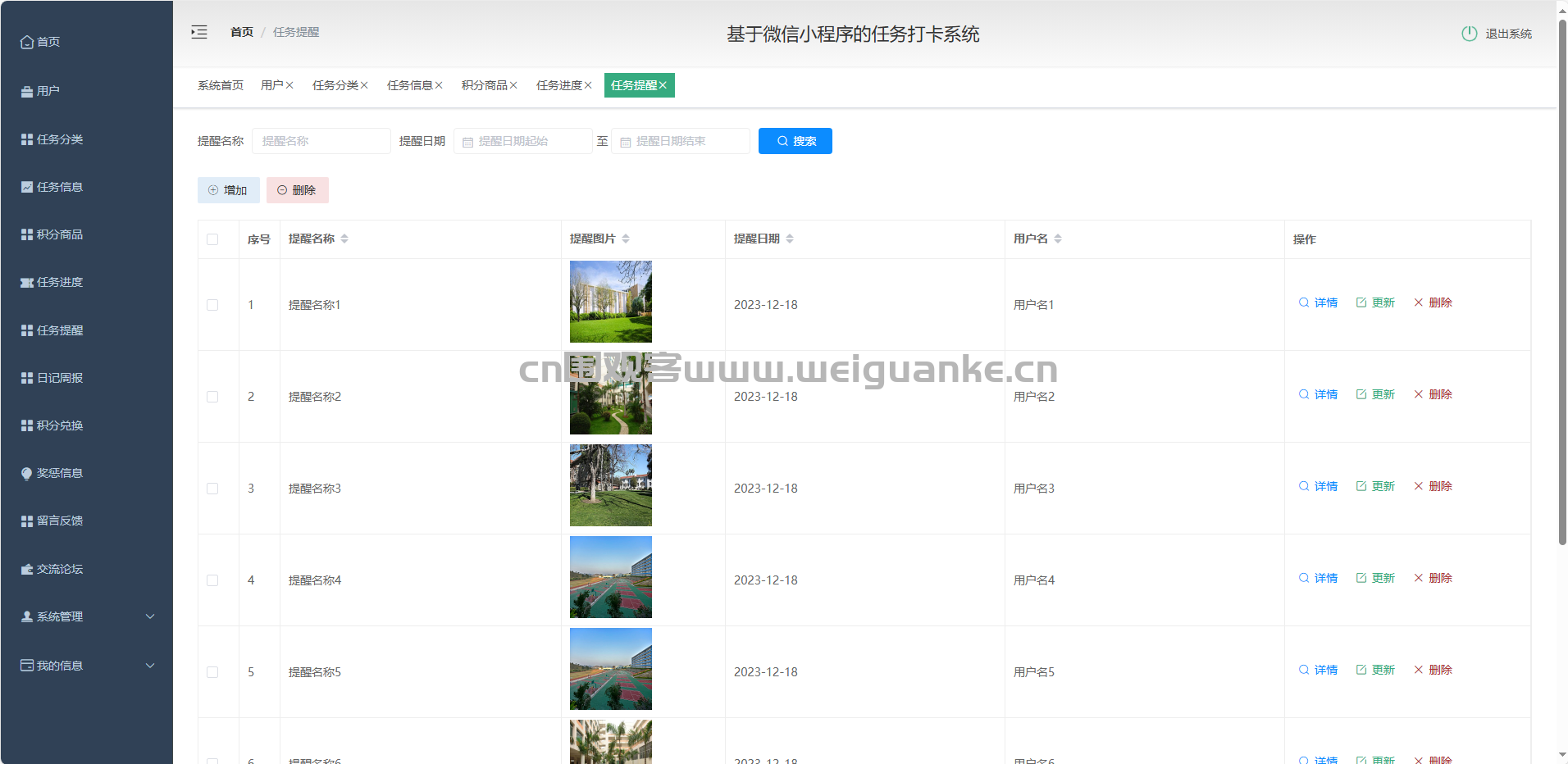The width and height of the screenshot is (1568, 764).
Task: Toggle the select-all checkbox in table header
Action: click(212, 239)
